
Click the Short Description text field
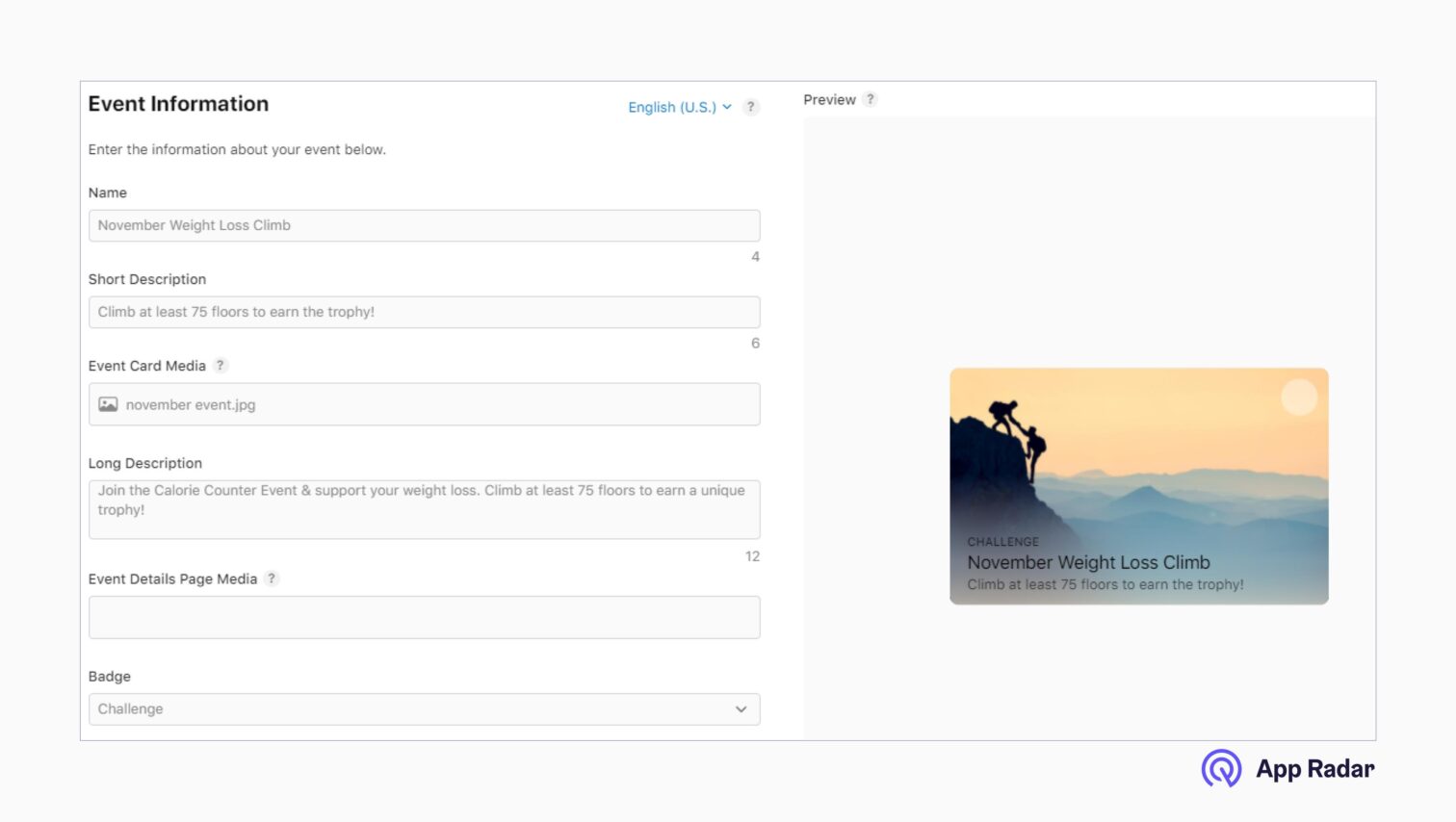point(424,312)
